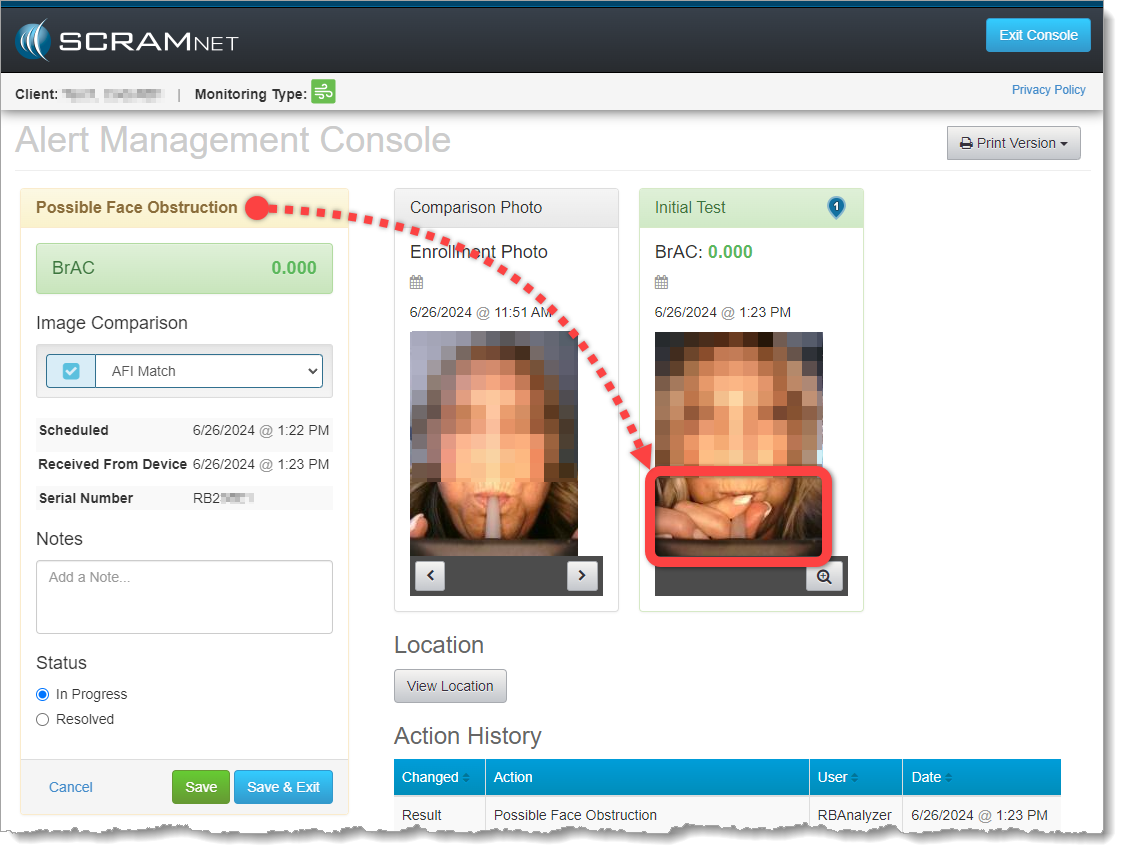Click the Exit Console button
The height and width of the screenshot is (854, 1124).
pos(1038,35)
